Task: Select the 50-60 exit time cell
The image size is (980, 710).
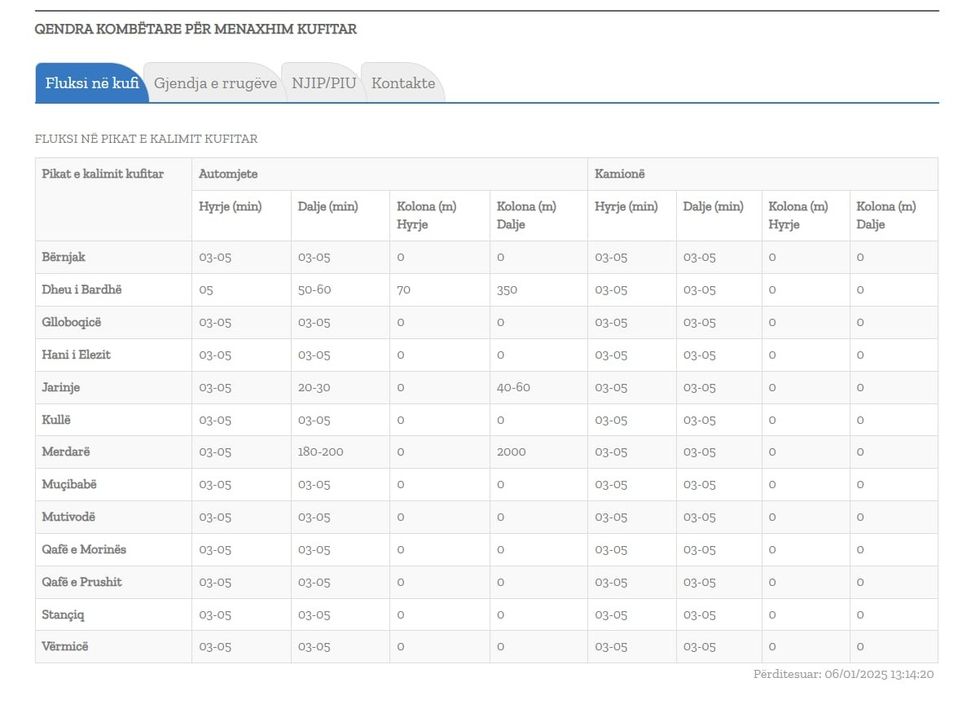Action: click(x=314, y=289)
